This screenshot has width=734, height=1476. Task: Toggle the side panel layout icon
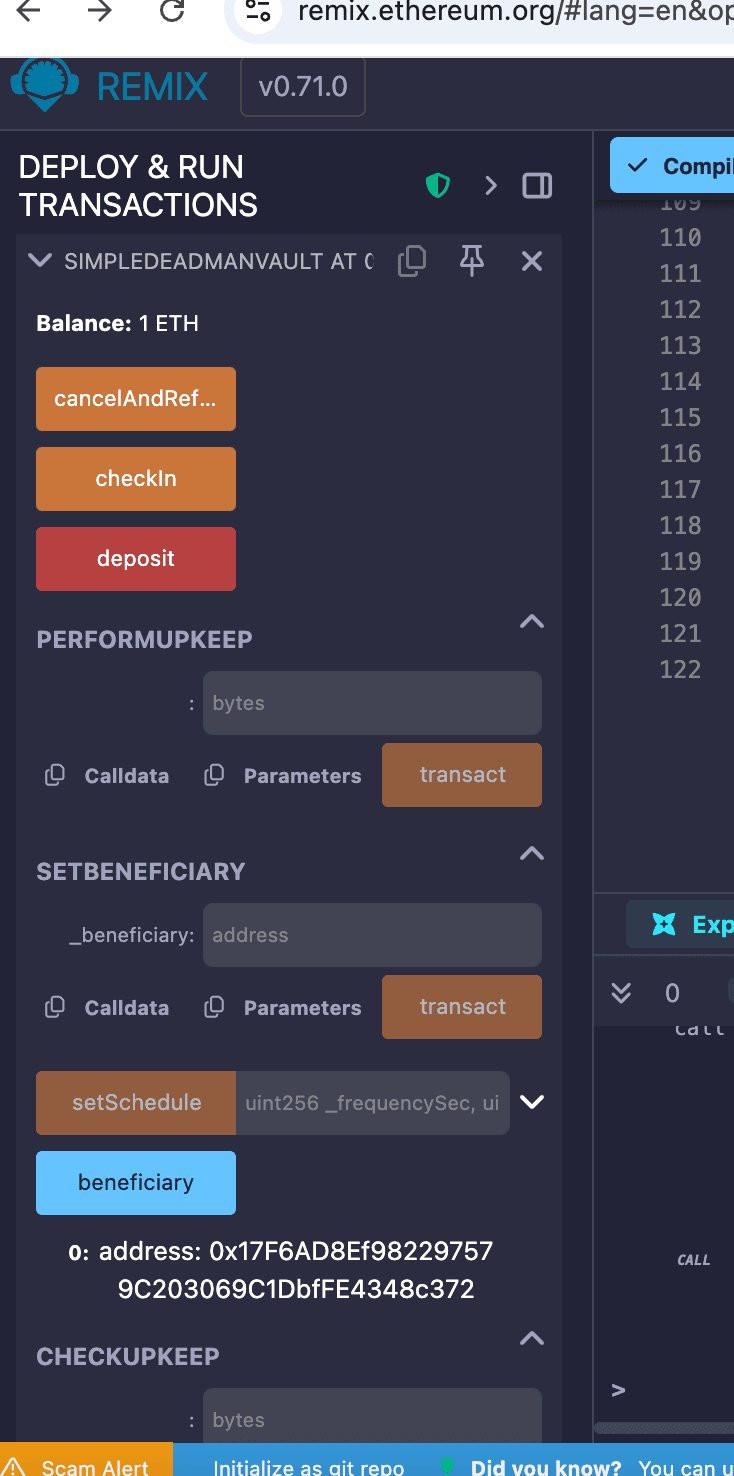click(537, 186)
